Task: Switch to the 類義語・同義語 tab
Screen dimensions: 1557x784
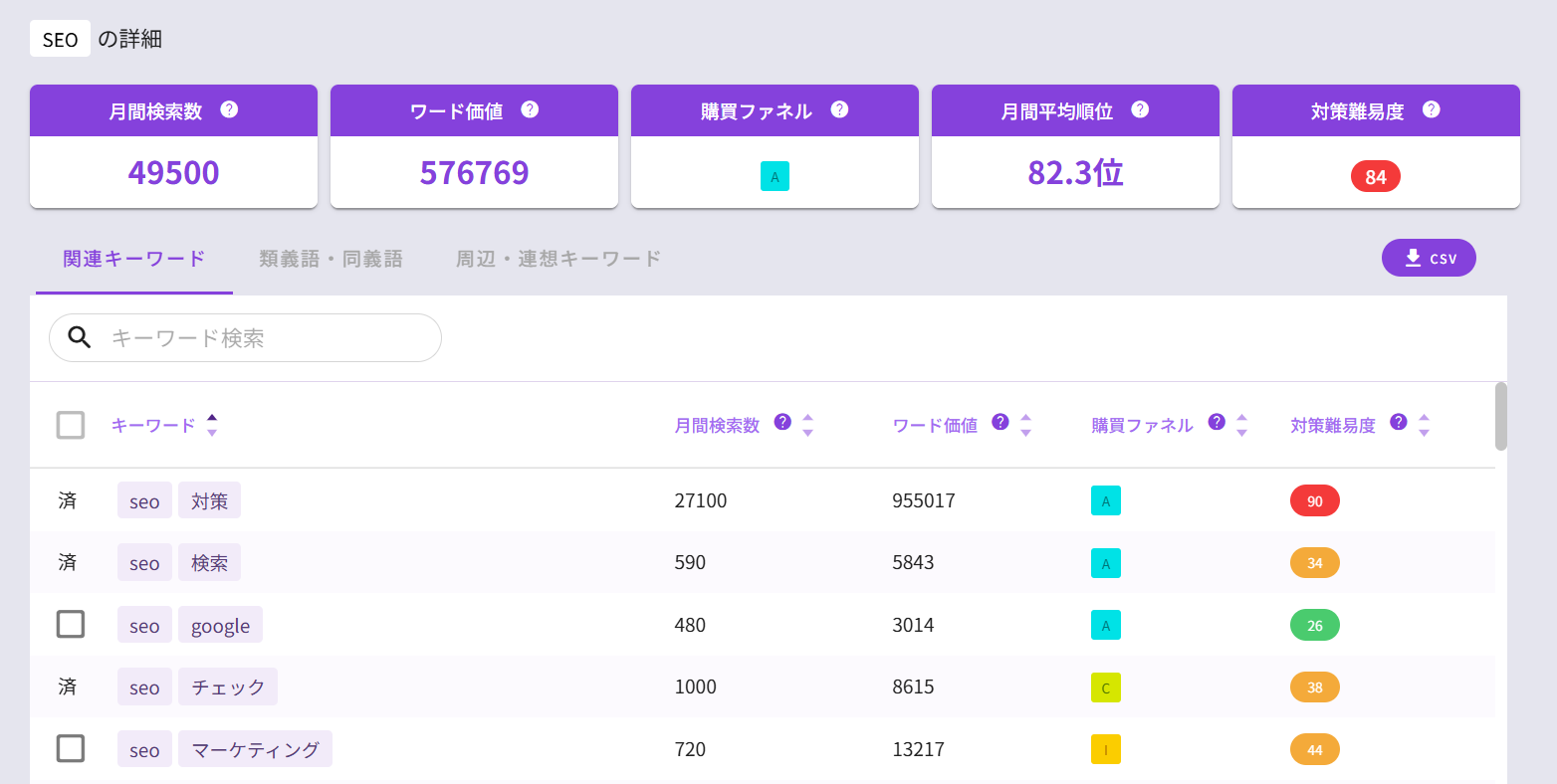Action: click(331, 258)
